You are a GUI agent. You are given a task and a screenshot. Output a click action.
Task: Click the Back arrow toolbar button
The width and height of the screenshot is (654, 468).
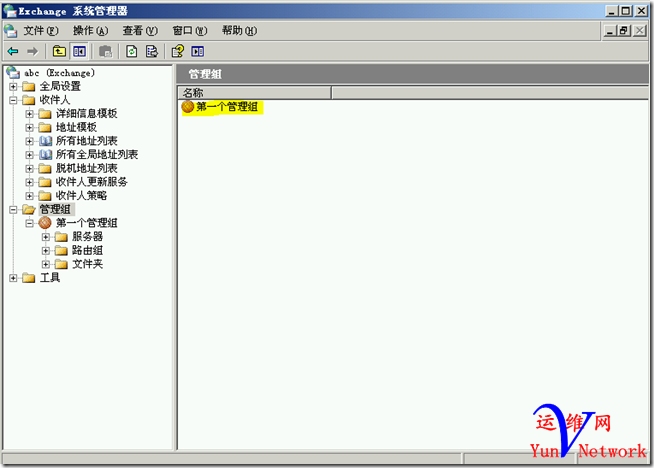(13, 51)
